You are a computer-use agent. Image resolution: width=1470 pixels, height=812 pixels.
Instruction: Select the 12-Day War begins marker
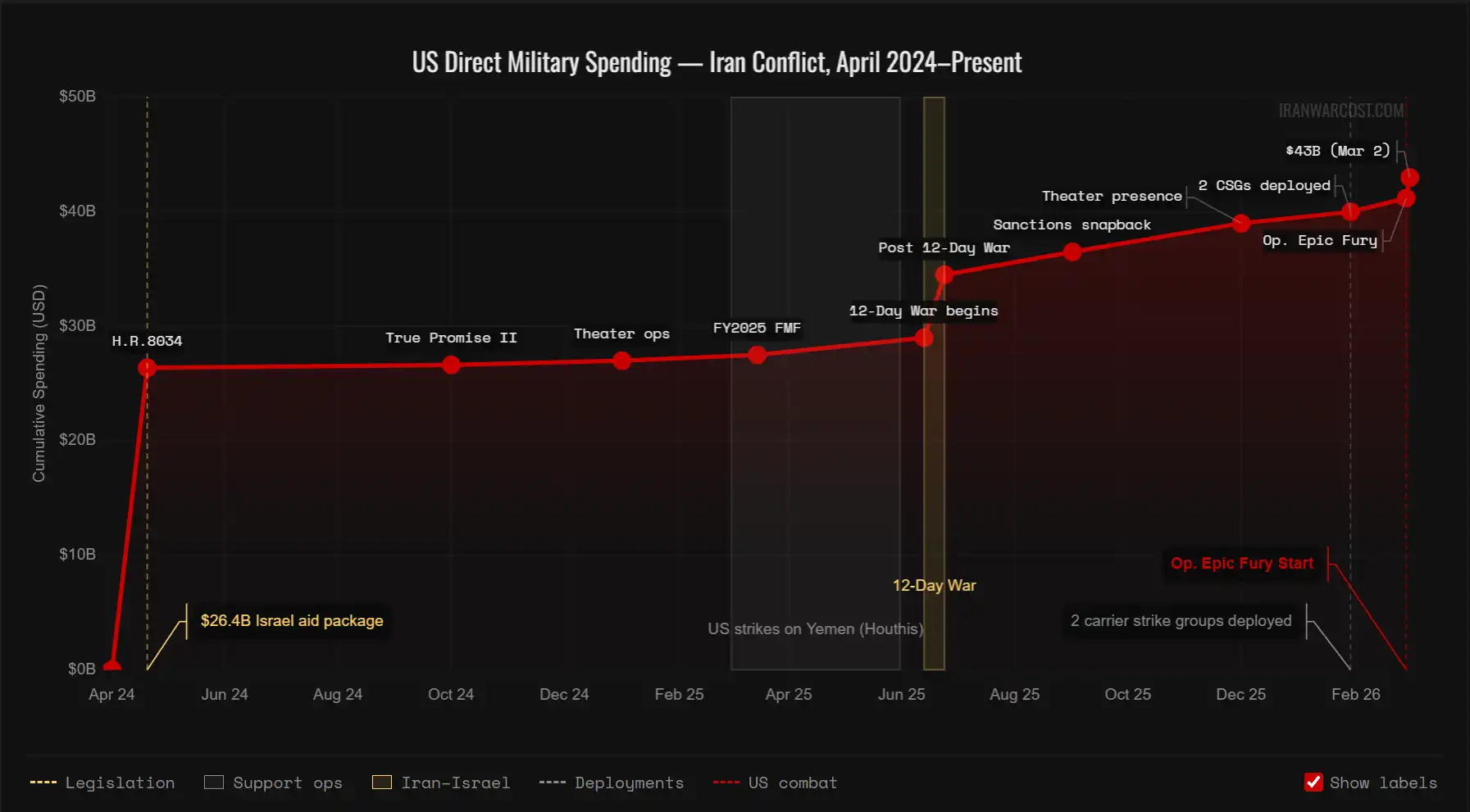point(924,338)
